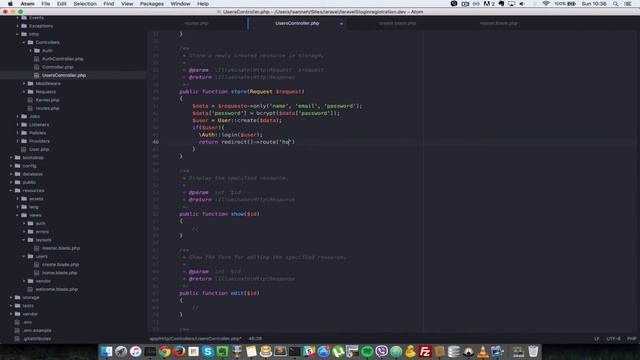The height and width of the screenshot is (360, 640).
Task: Click the file path in the status bar
Action: pyautogui.click(x=196, y=339)
